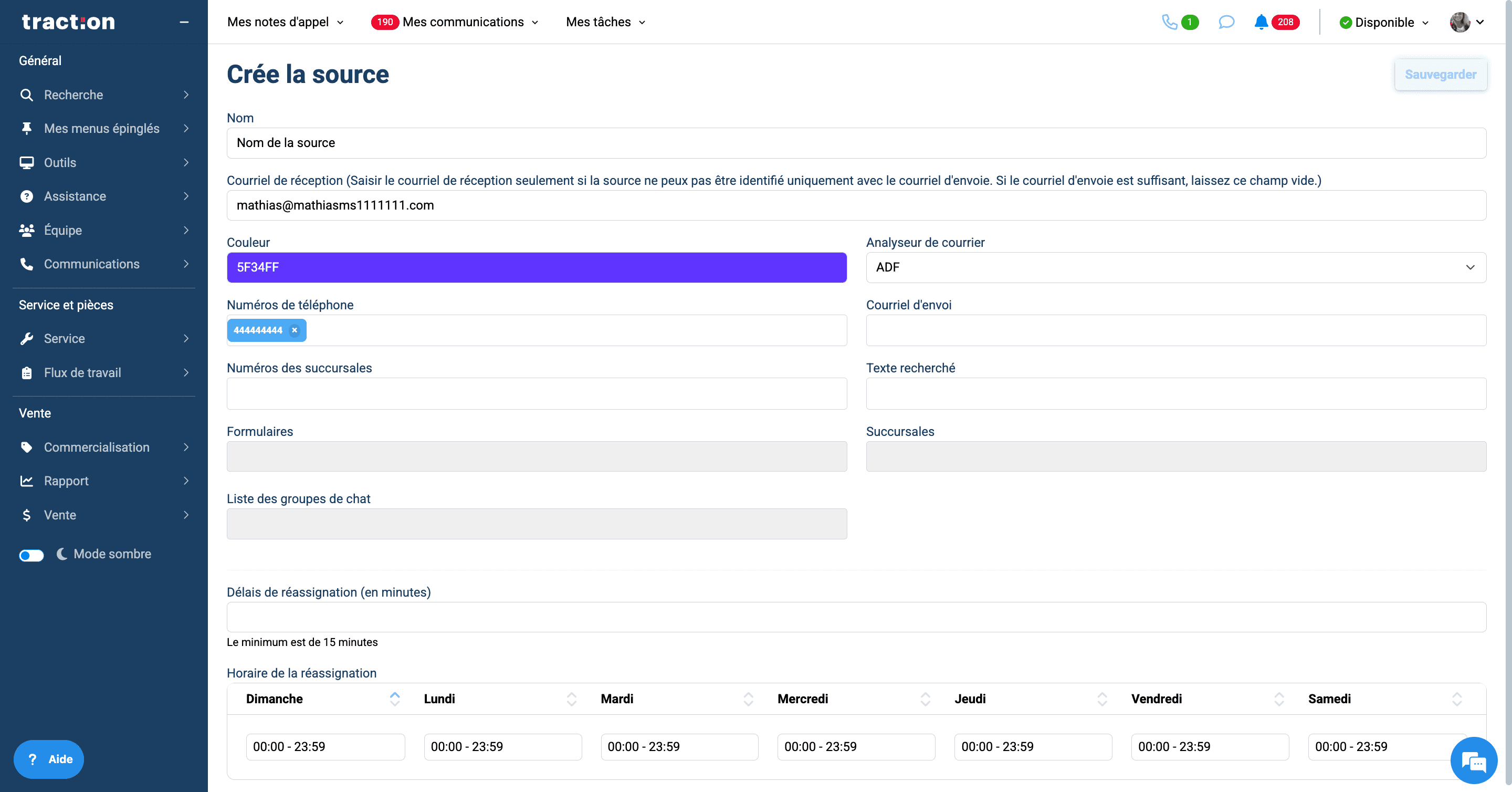Viewport: 1512px width, 792px height.
Task: Open the Mes tâches menu
Action: 606,22
